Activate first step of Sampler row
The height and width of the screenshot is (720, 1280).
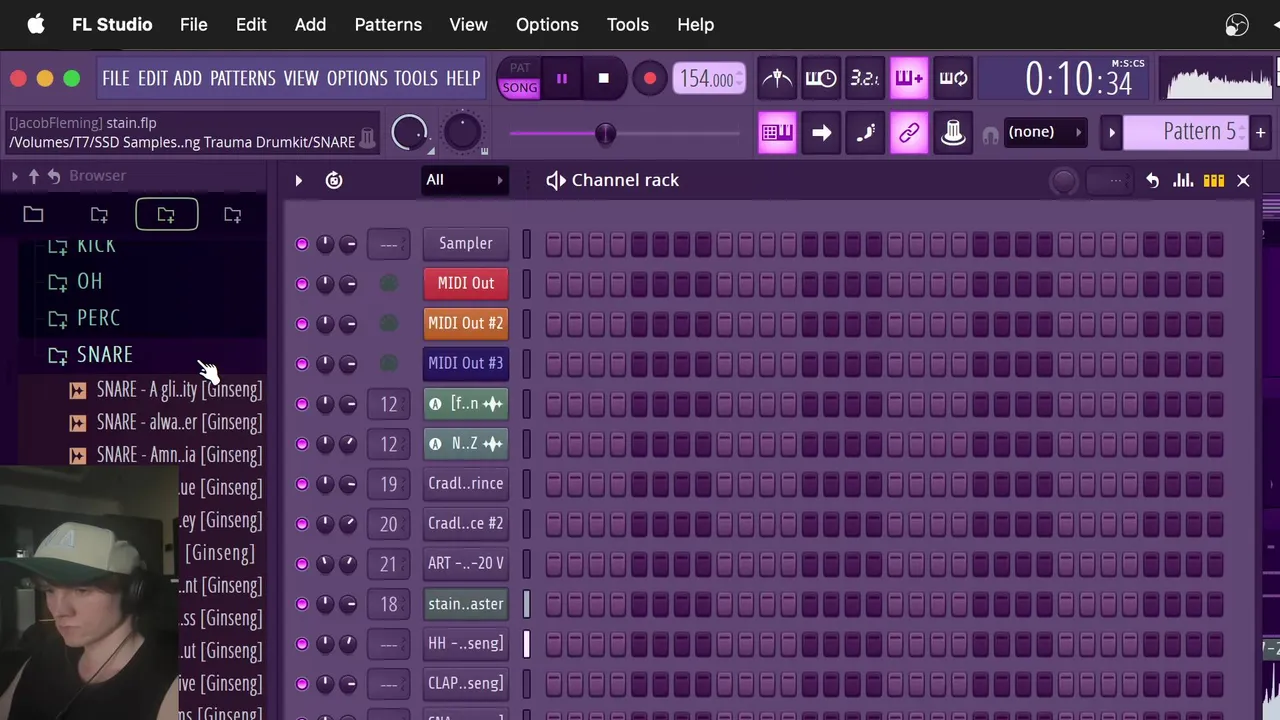[554, 244]
